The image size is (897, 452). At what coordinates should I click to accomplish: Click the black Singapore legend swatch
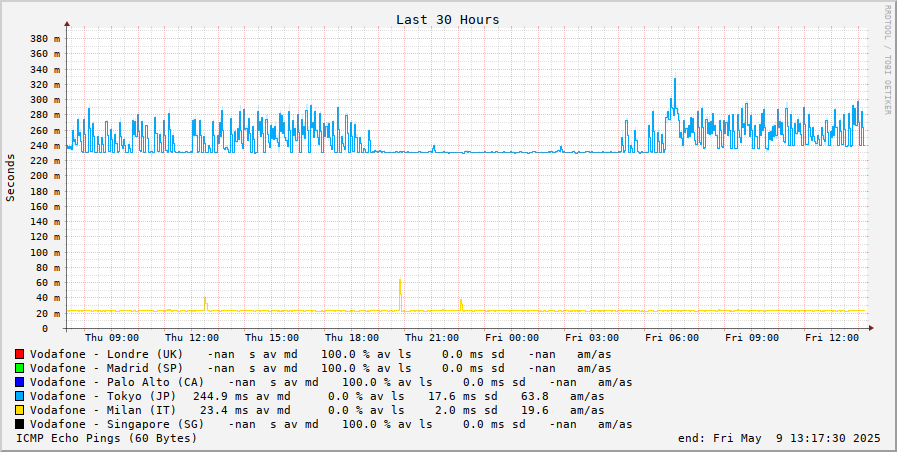19,425
